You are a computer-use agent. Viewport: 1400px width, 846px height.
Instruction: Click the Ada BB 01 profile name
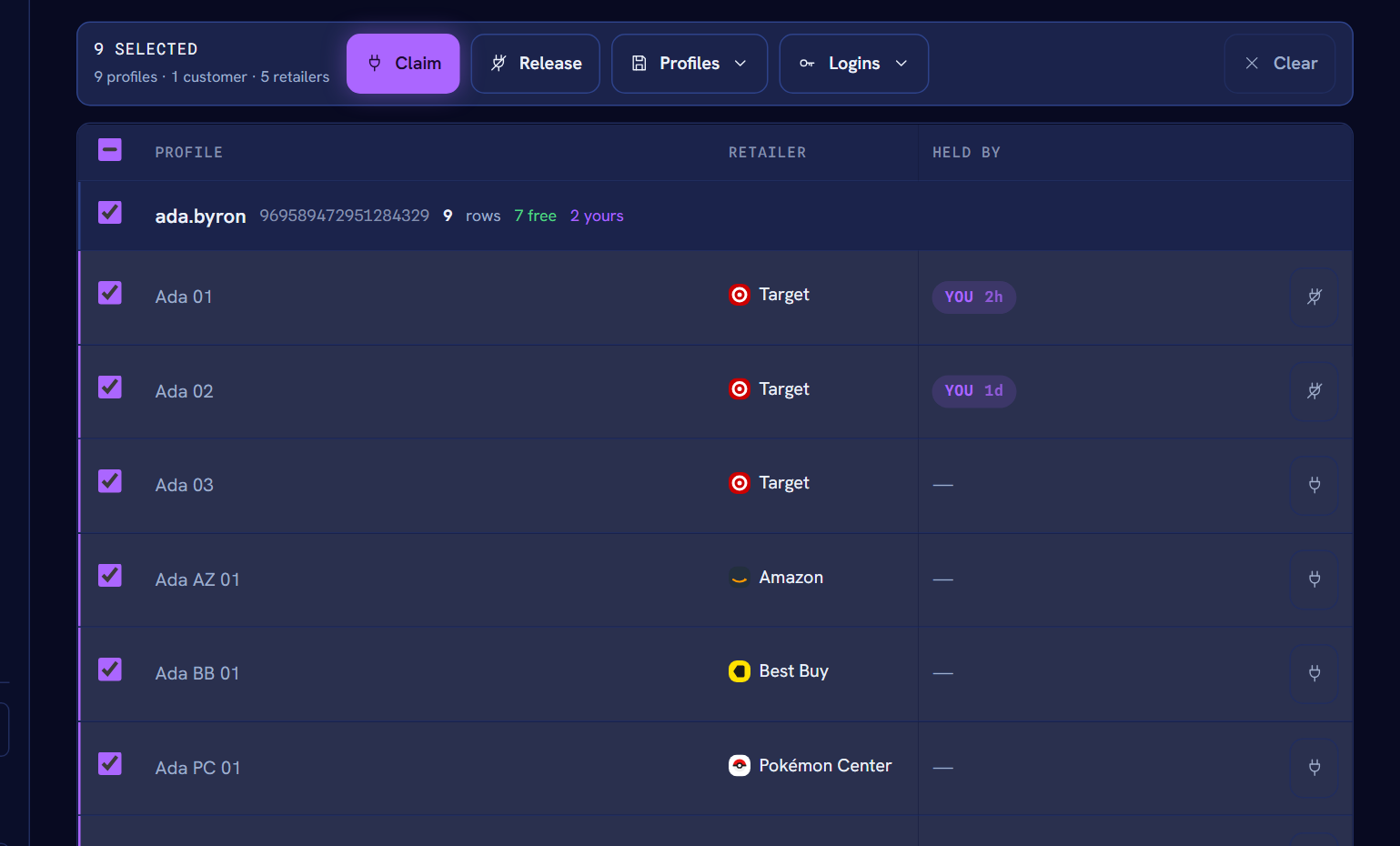tap(197, 674)
